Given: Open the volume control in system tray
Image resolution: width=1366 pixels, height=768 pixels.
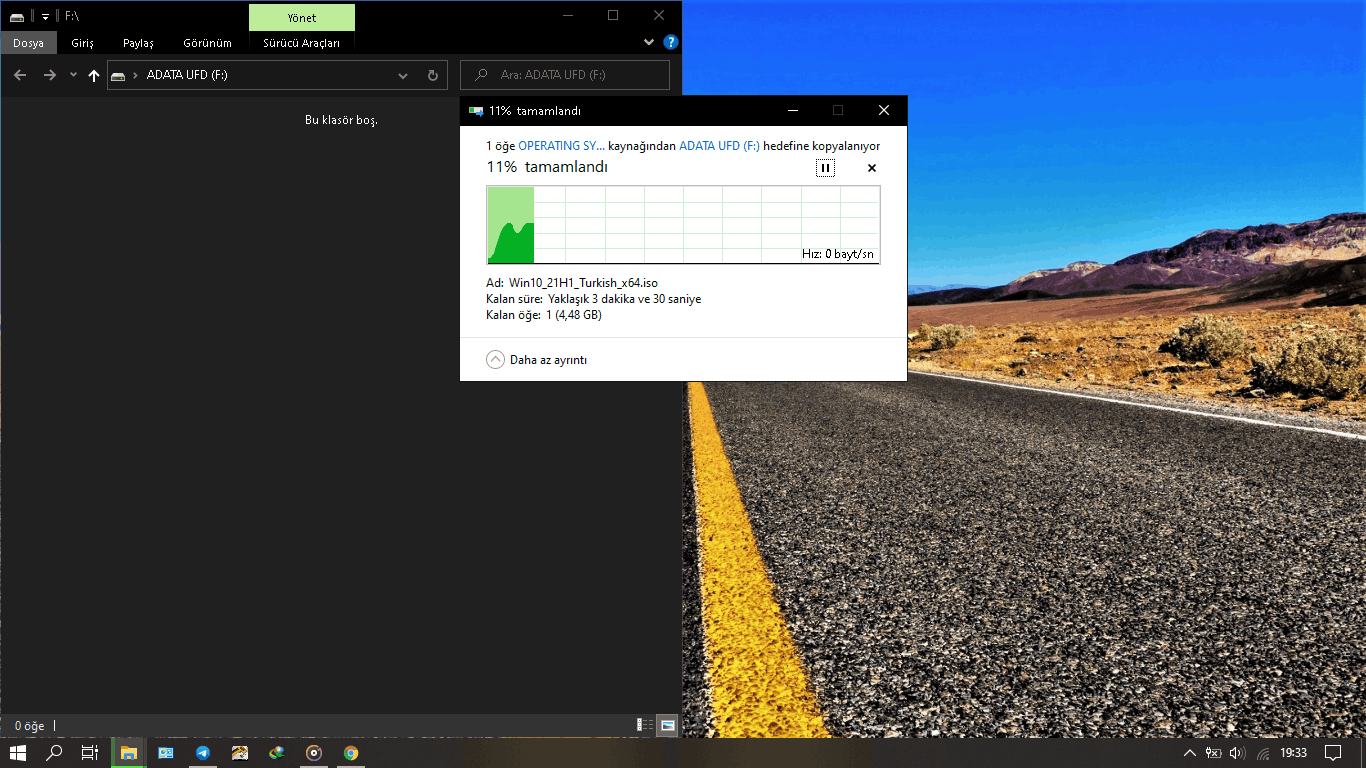Looking at the screenshot, I should 1237,753.
